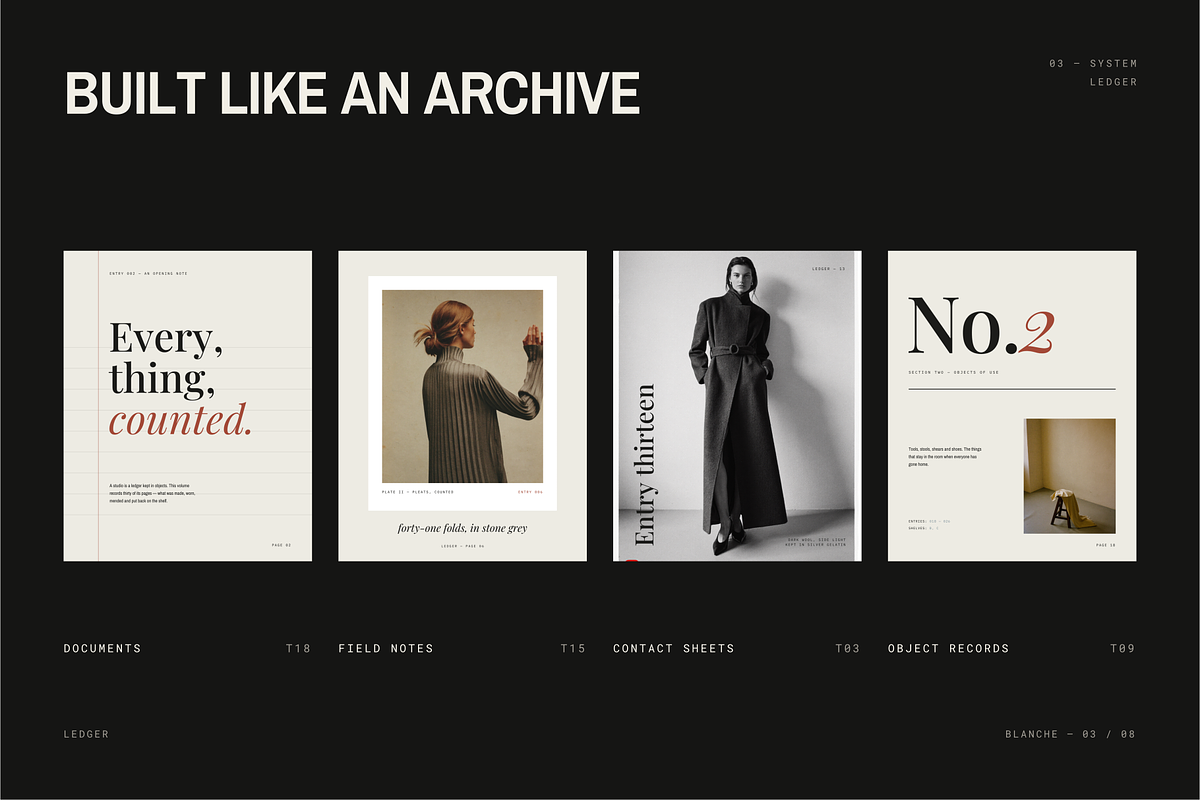The height and width of the screenshot is (800, 1200).
Task: Click 'forty-one folds, in stone grey' line
Action: pos(462,528)
